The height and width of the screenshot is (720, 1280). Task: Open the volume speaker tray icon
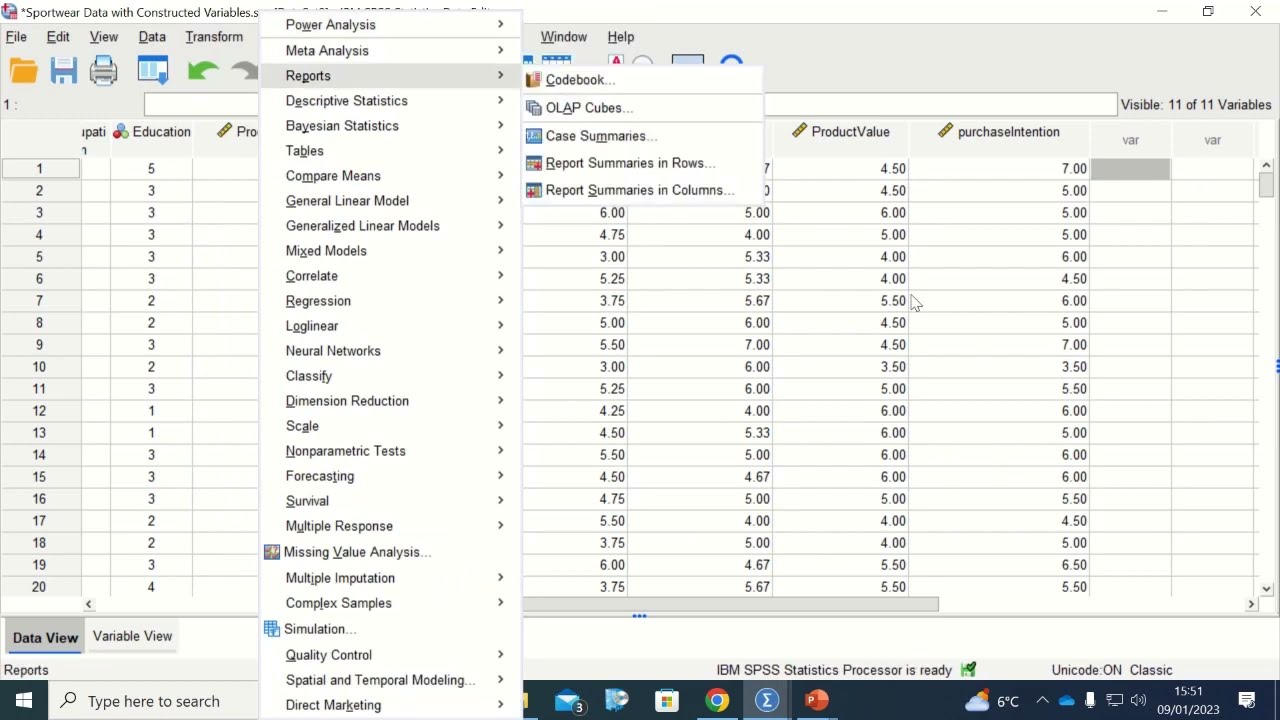tap(1138, 701)
